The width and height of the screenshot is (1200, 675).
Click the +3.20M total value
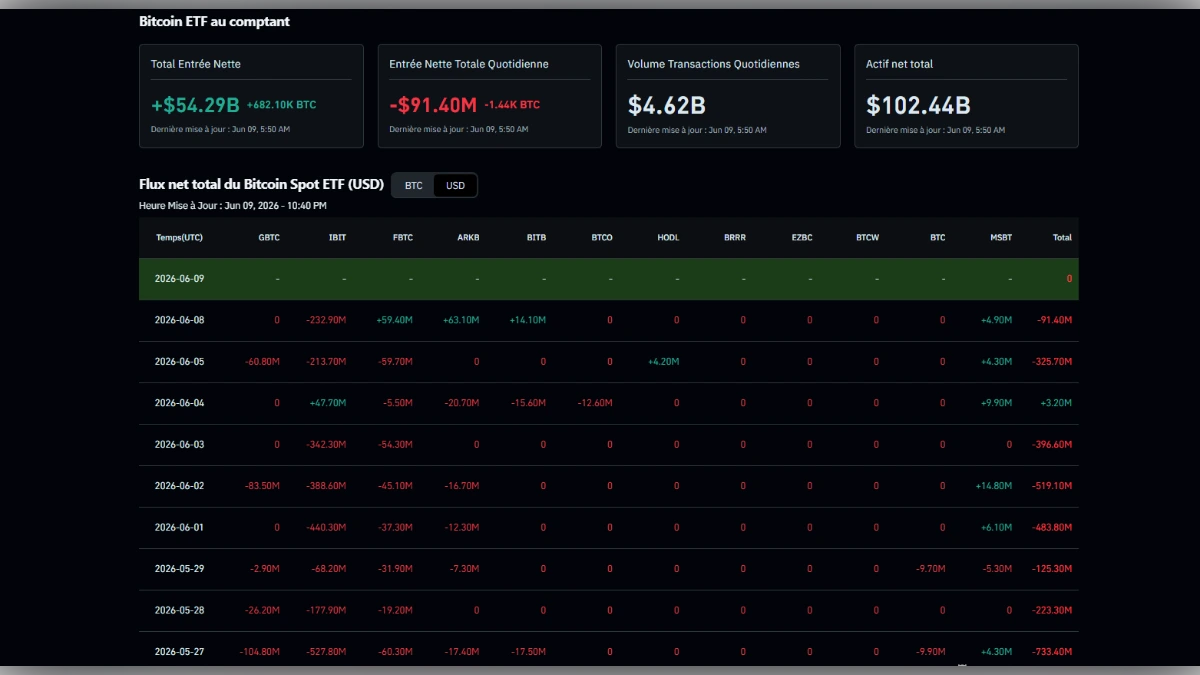(1056, 403)
